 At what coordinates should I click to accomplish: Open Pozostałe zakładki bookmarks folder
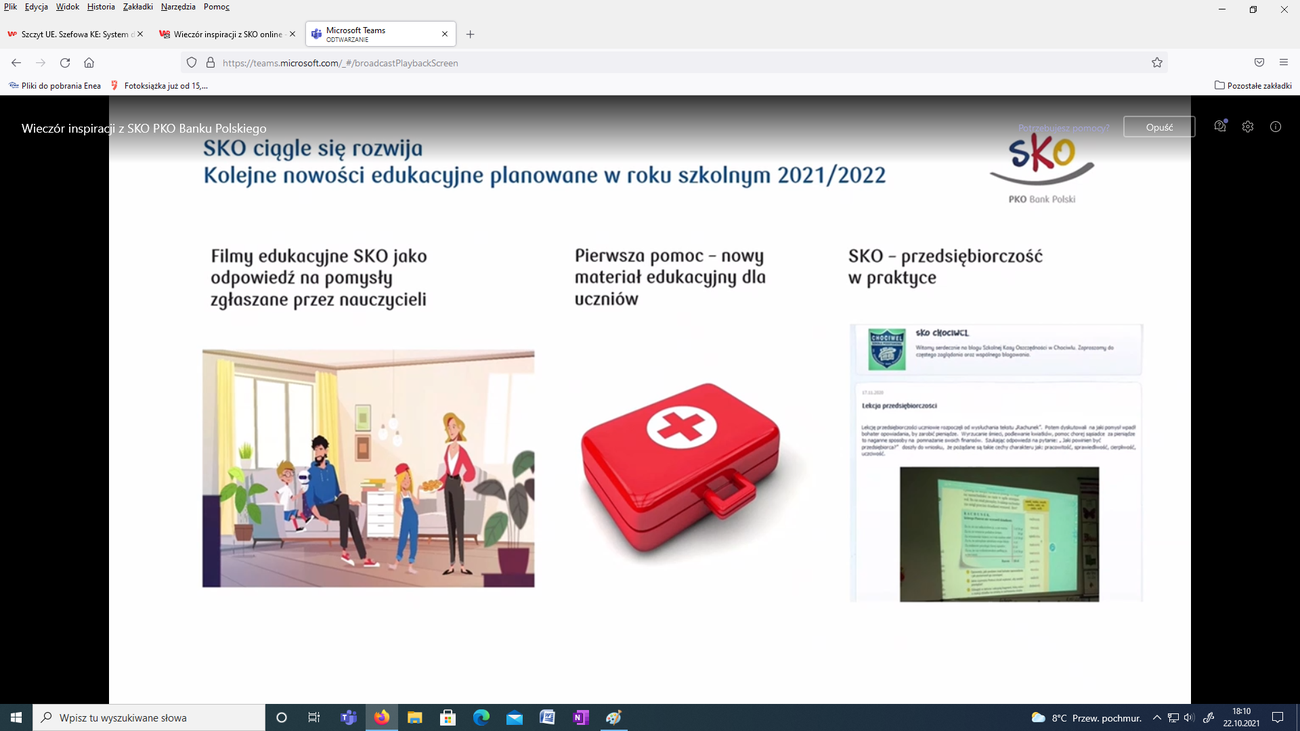1253,86
